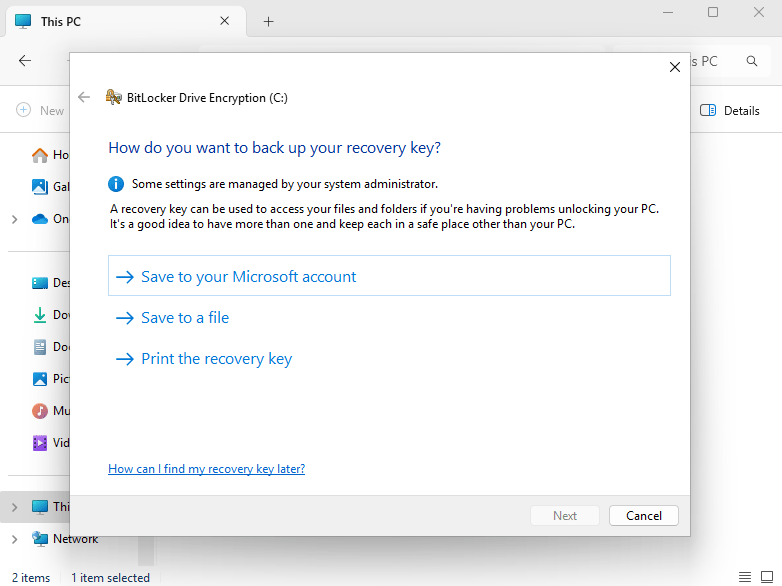Image resolution: width=782 pixels, height=586 pixels.
Task: Switch to the details list view icon
Action: point(745,577)
